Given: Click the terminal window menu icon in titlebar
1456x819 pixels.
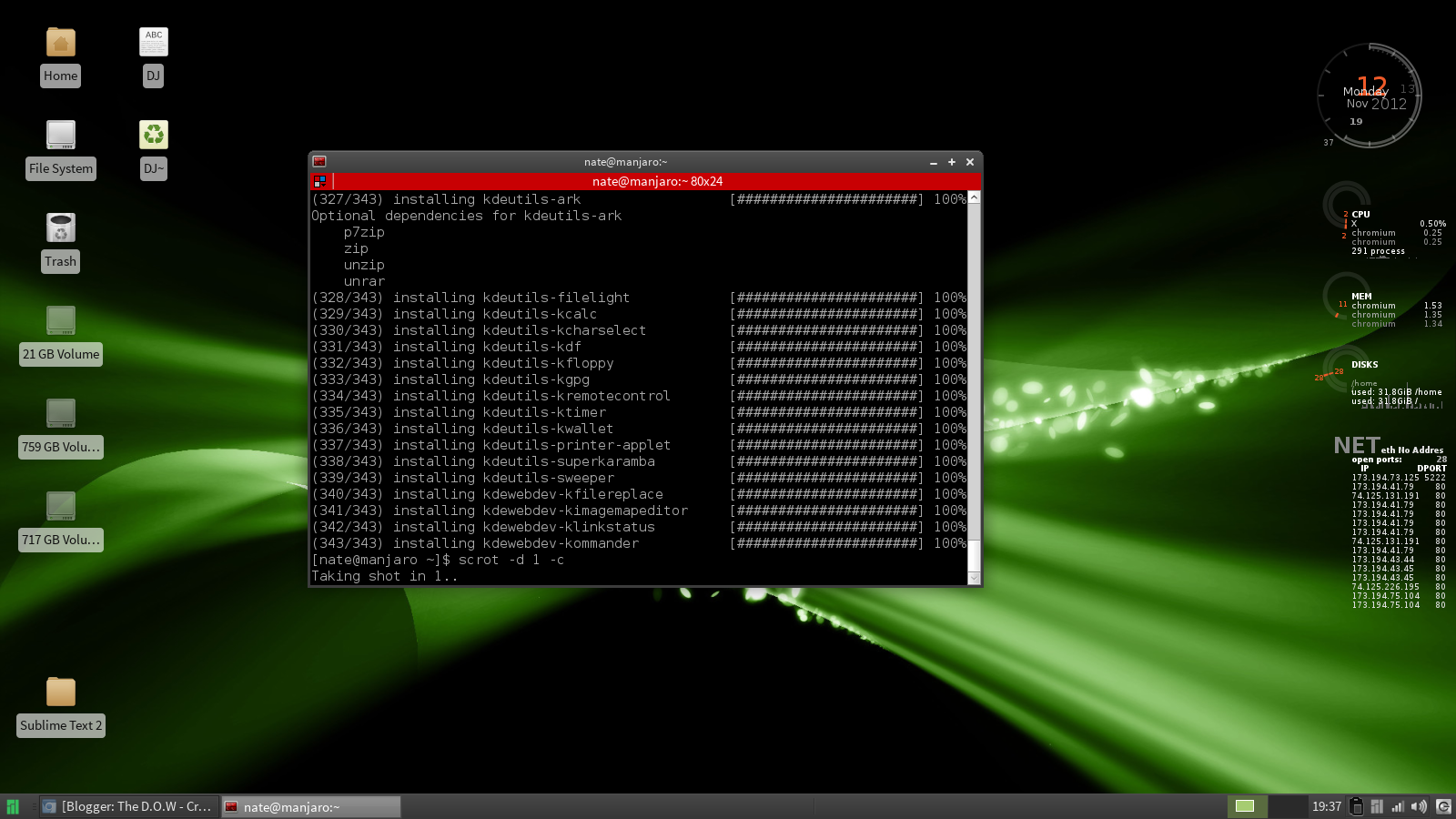Looking at the screenshot, I should (x=319, y=162).
